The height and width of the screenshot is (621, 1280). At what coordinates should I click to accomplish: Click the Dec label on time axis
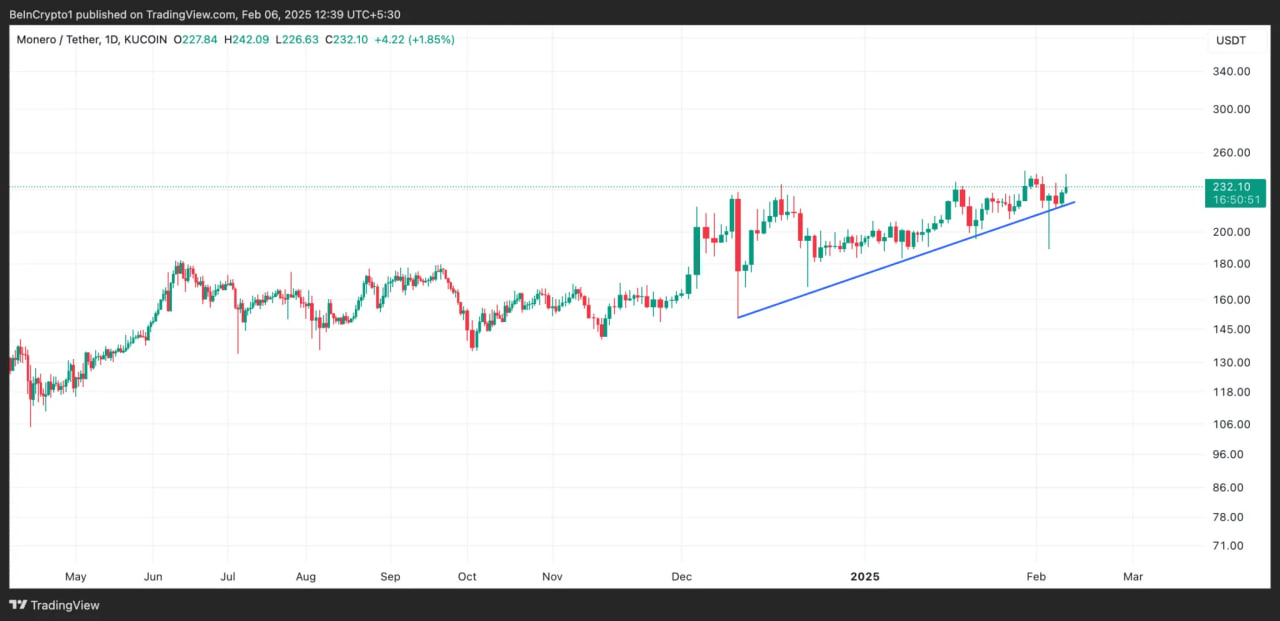tap(681, 576)
